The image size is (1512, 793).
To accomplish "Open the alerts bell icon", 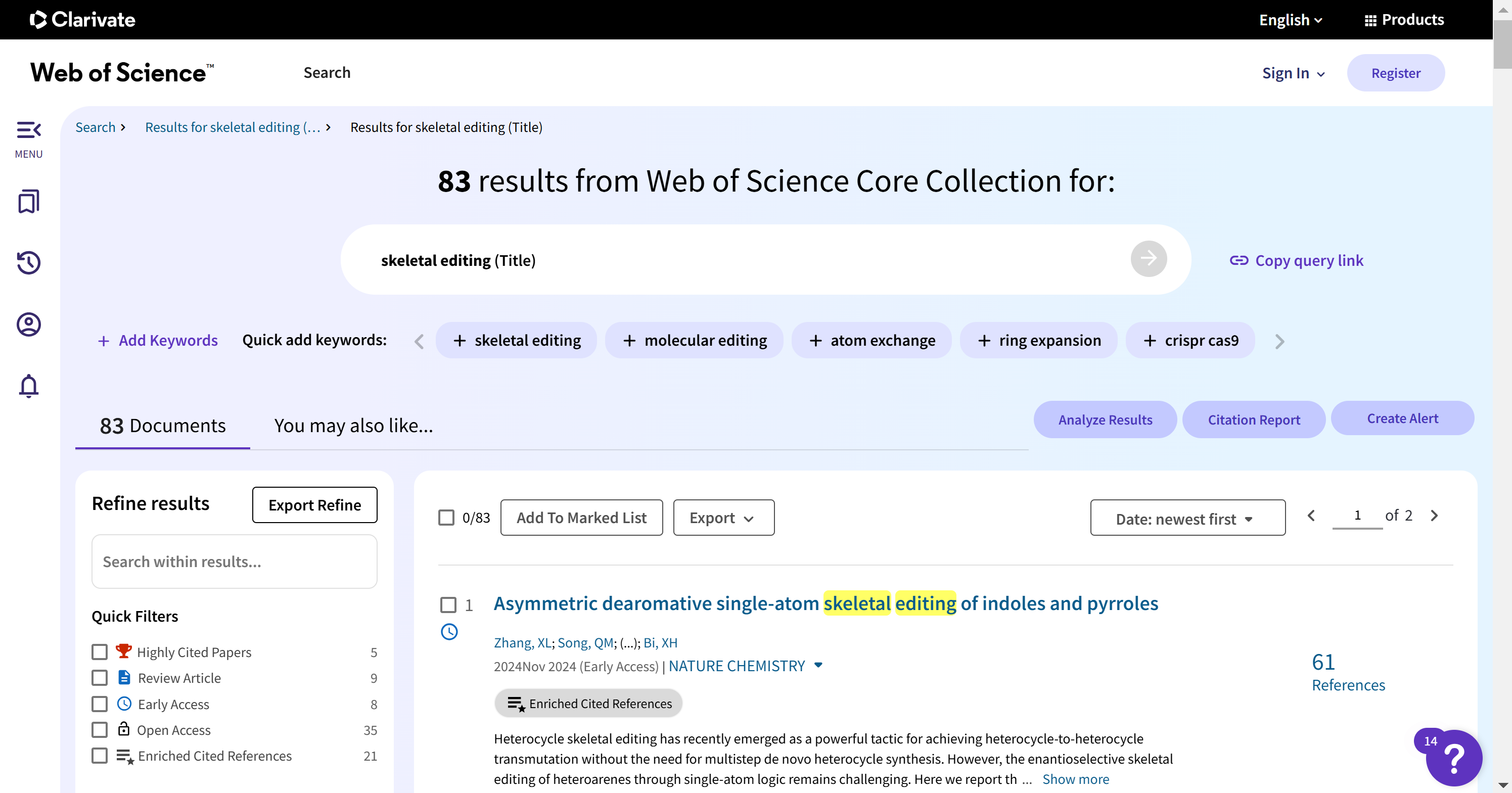I will [x=28, y=386].
